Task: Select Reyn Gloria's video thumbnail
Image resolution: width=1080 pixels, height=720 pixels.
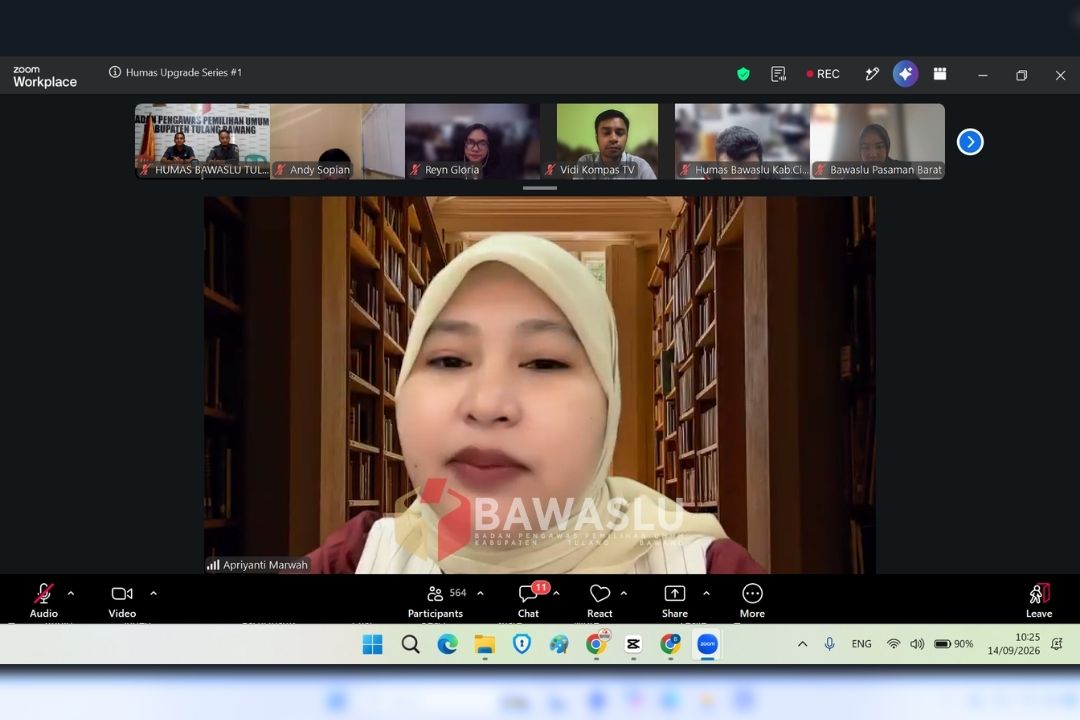Action: point(472,141)
